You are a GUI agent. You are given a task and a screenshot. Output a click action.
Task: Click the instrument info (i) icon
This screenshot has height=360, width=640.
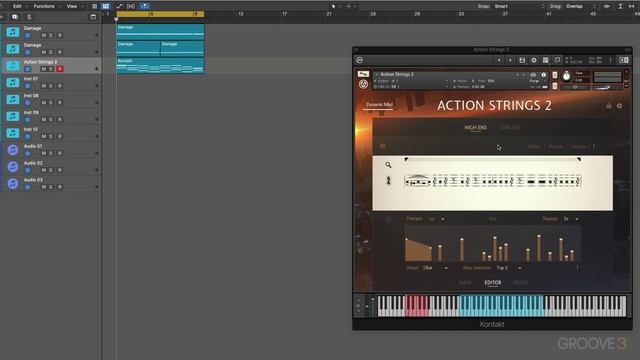coord(544,75)
